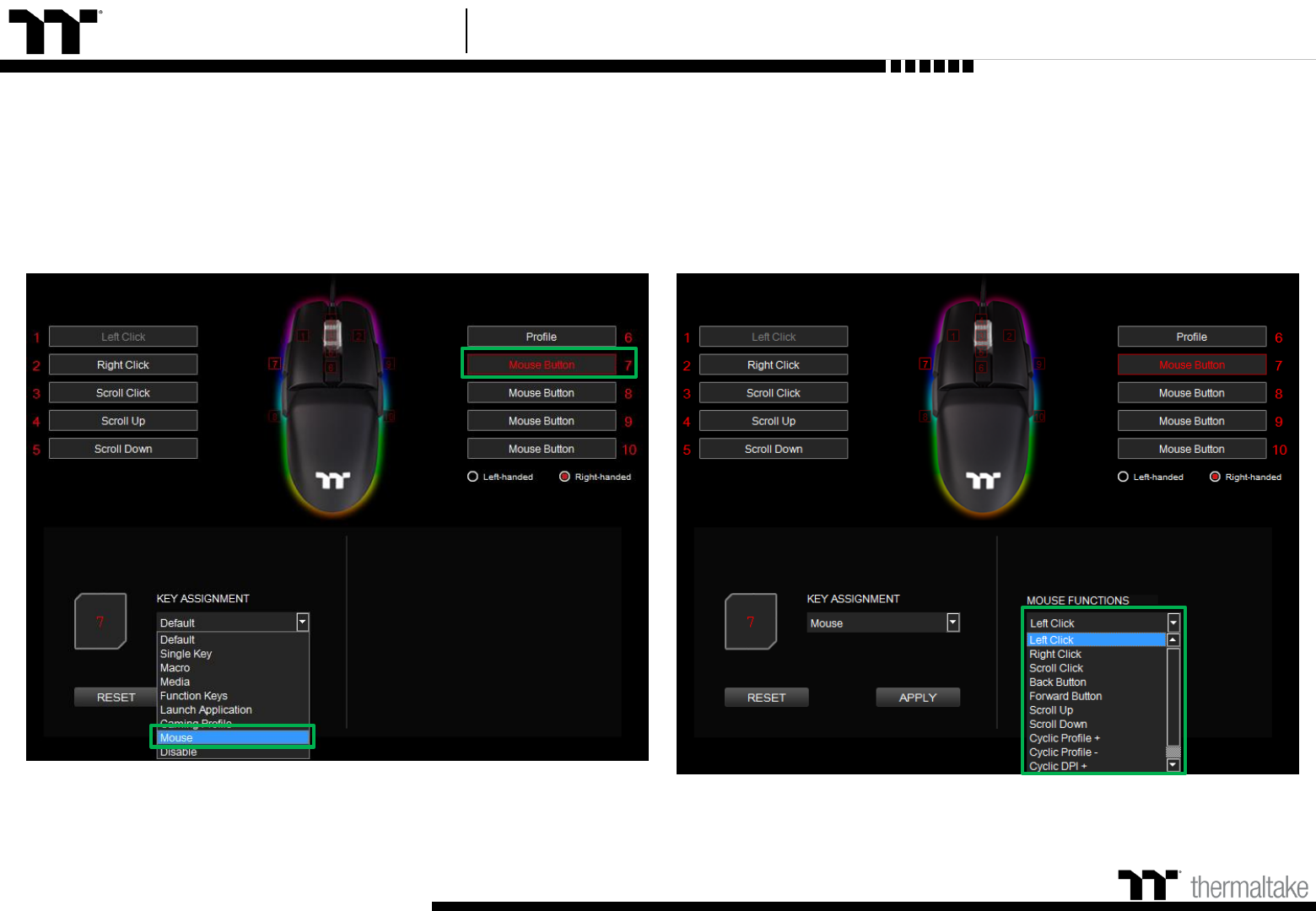The image size is (1316, 911).
Task: Click marker 2 on the right screenshot's mouse
Action: tap(1009, 336)
